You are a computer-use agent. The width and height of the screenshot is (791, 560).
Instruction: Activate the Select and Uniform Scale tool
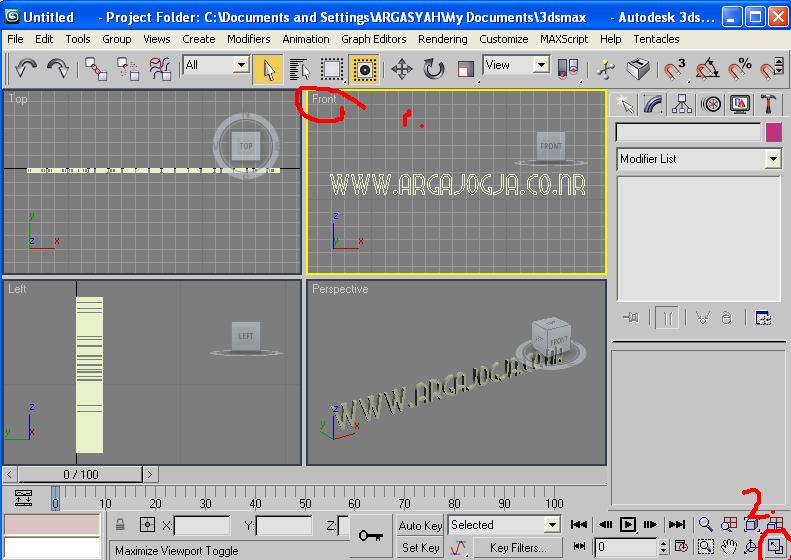click(x=466, y=69)
